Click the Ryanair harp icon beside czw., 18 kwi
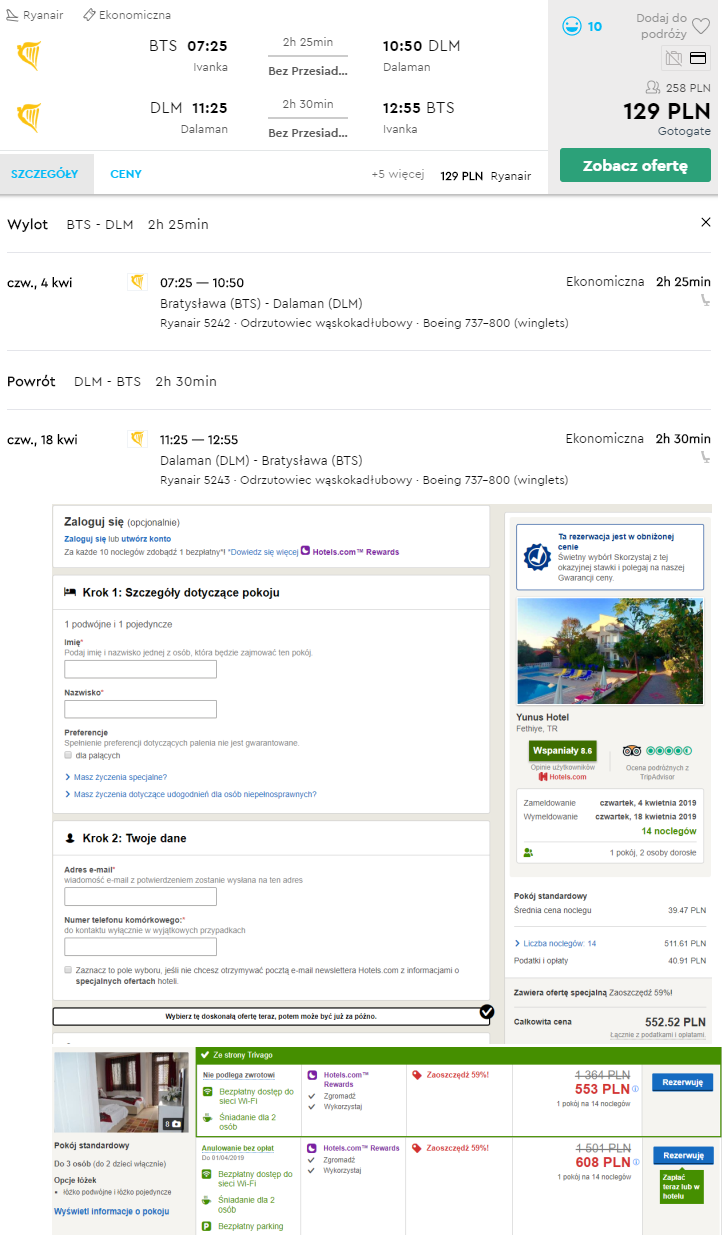This screenshot has width=722, height=1246. [x=138, y=439]
